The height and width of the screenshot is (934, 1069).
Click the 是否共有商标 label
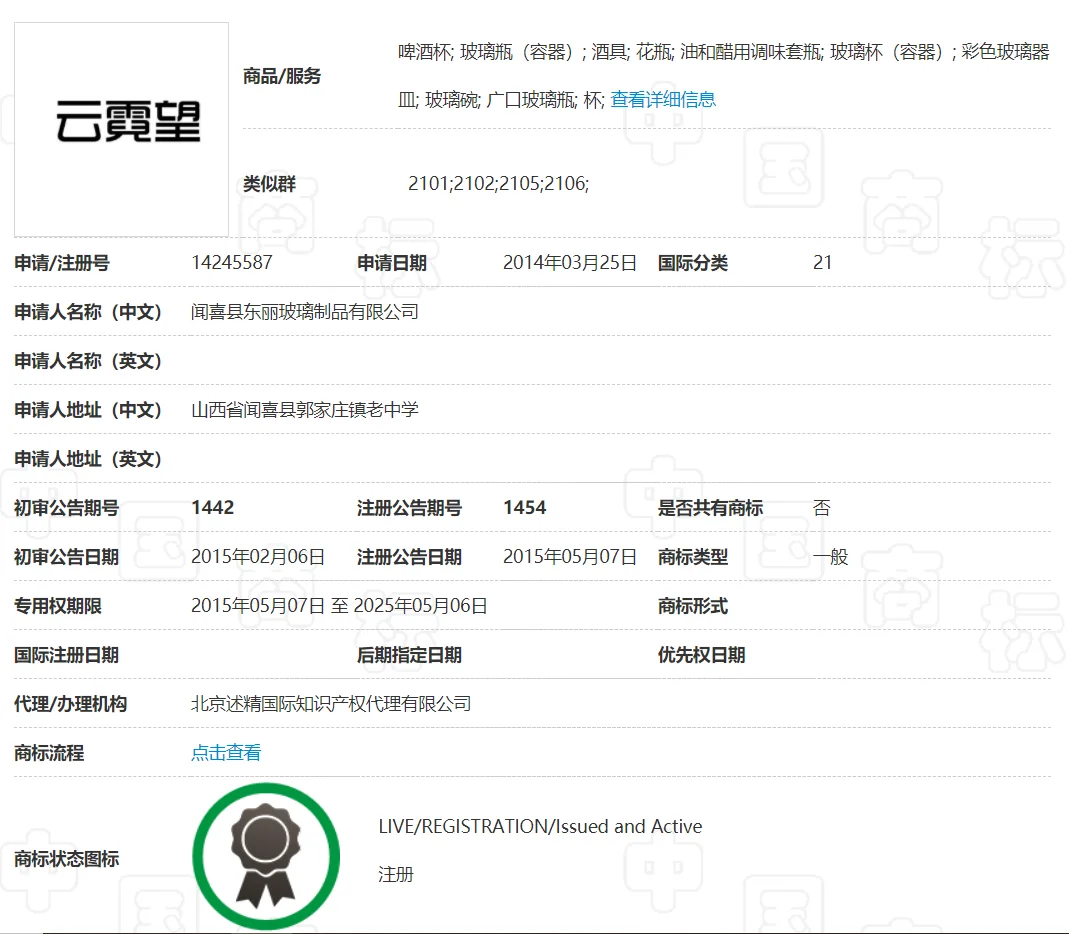[710, 508]
